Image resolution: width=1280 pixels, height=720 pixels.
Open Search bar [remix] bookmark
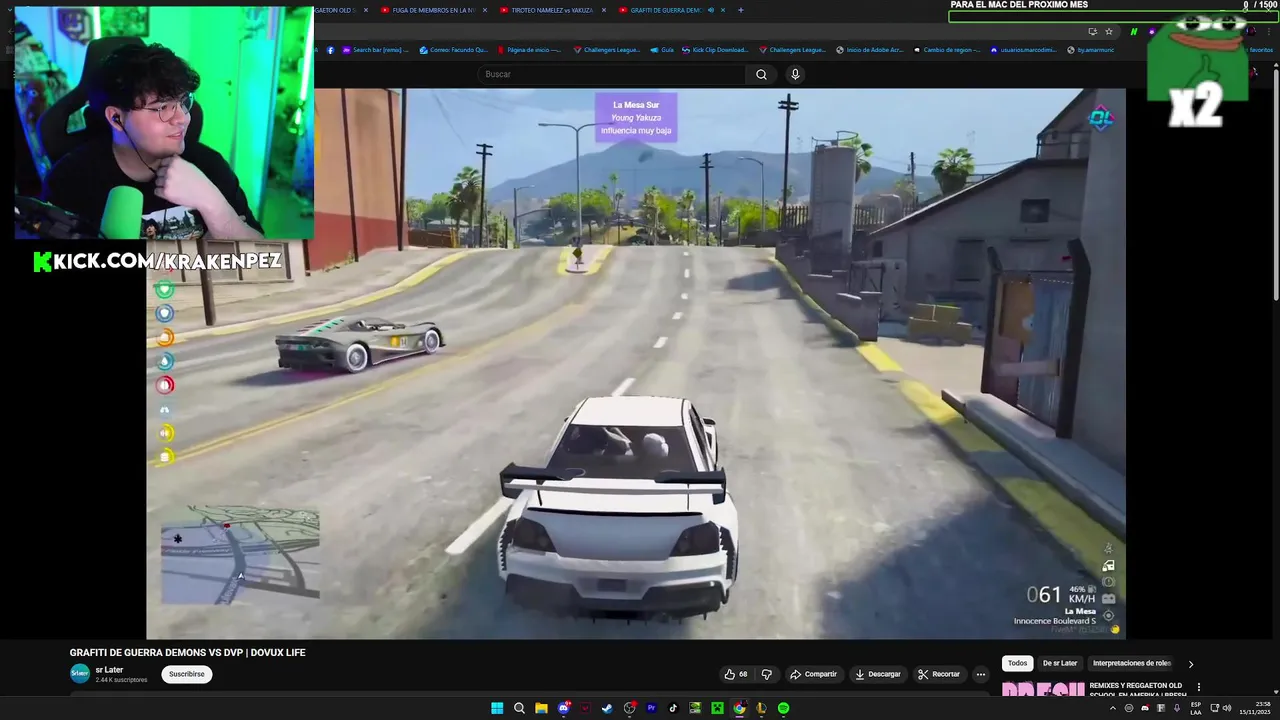[375, 50]
